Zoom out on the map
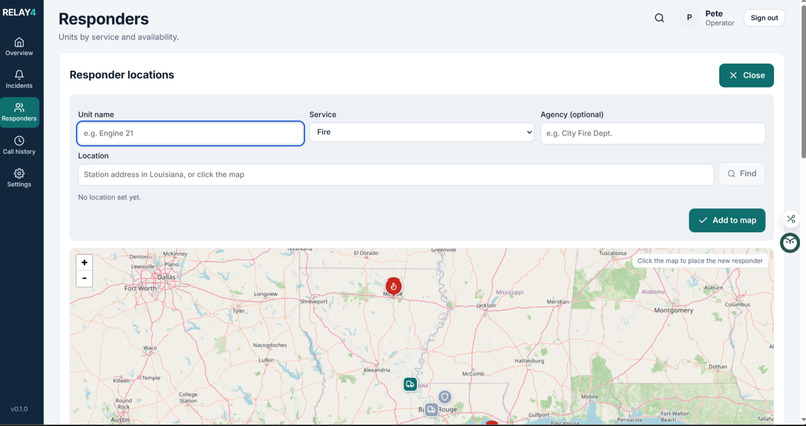The height and width of the screenshot is (426, 806). tap(84, 279)
